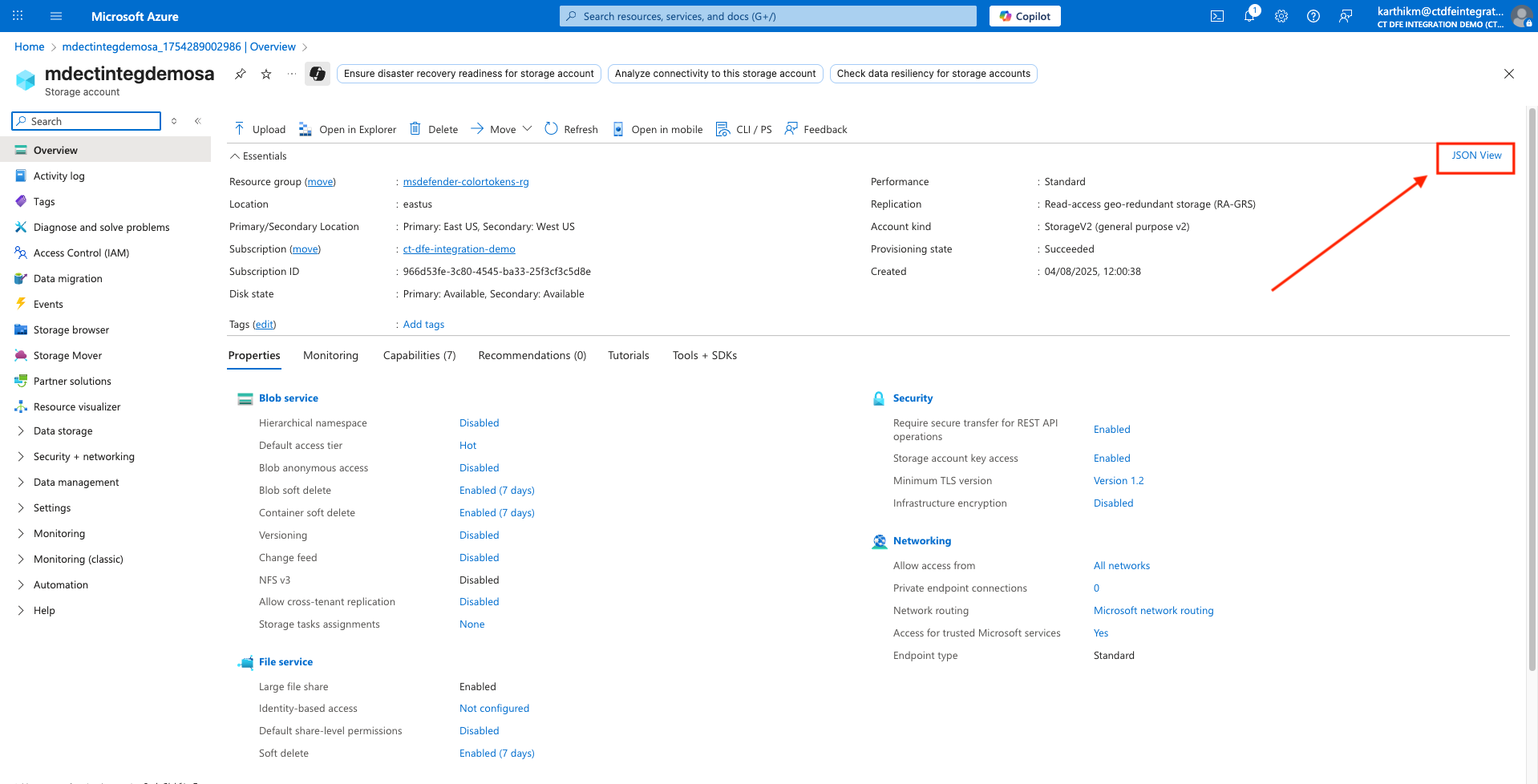Expand the Security + networking group
Viewport: 1538px width, 784px height.
[83, 456]
